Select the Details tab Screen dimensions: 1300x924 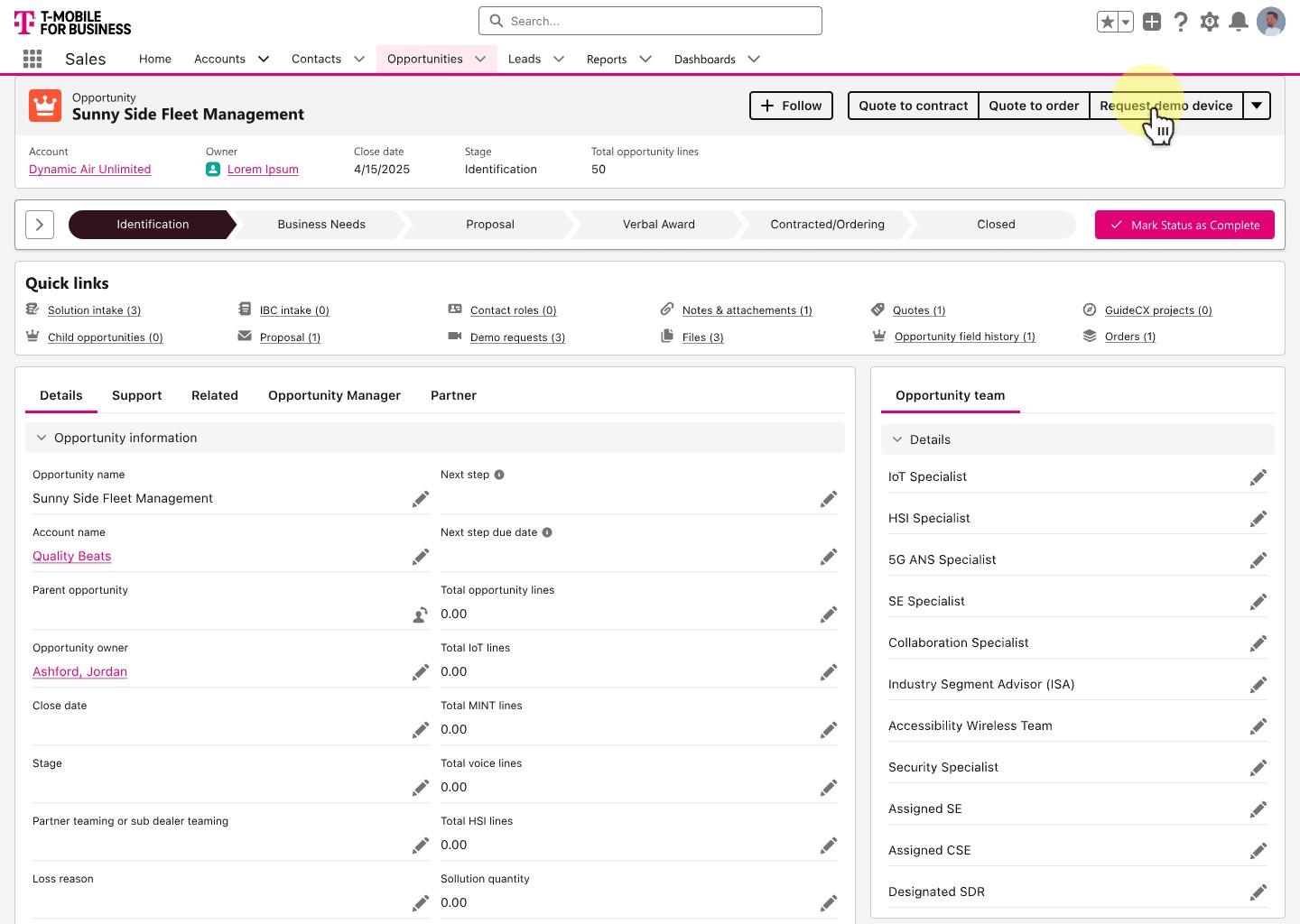pos(61,395)
